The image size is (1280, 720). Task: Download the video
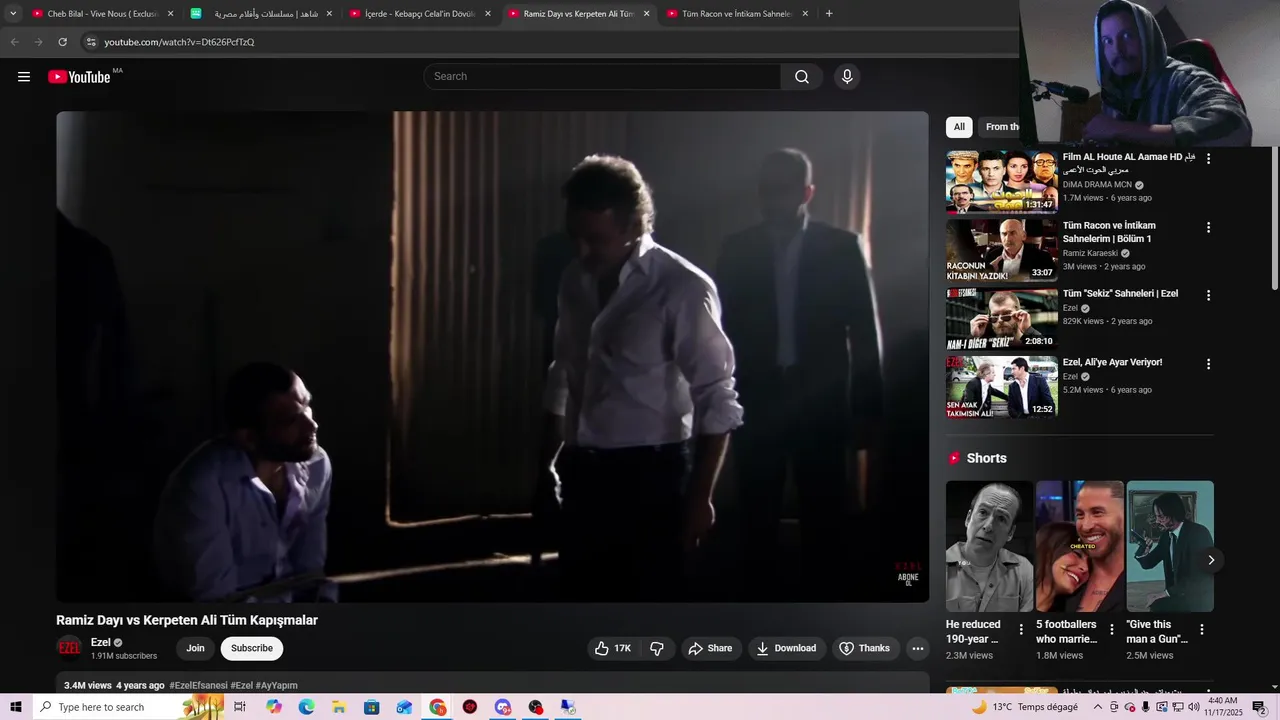[x=787, y=648]
